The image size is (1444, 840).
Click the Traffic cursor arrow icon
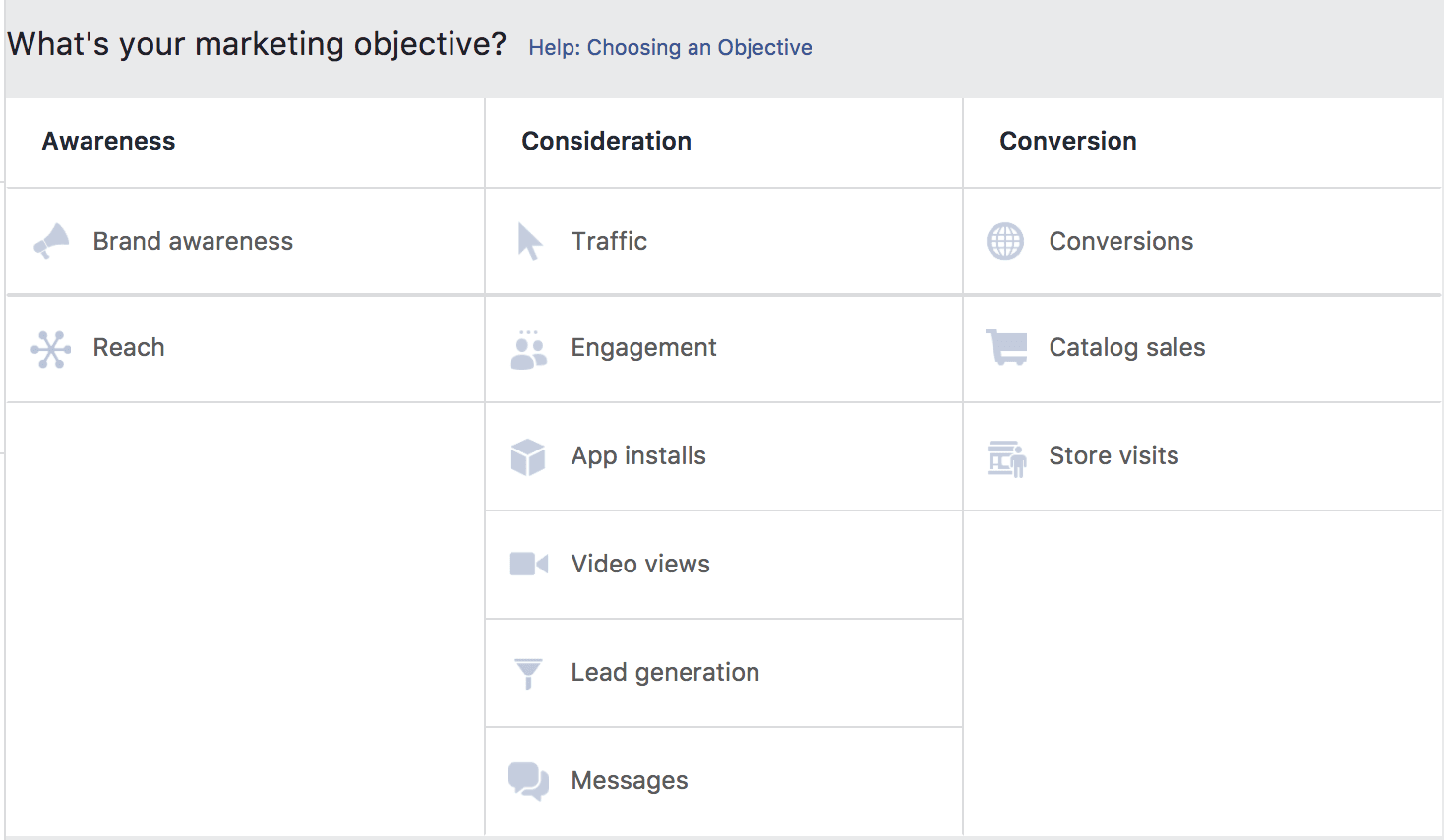[x=529, y=241]
